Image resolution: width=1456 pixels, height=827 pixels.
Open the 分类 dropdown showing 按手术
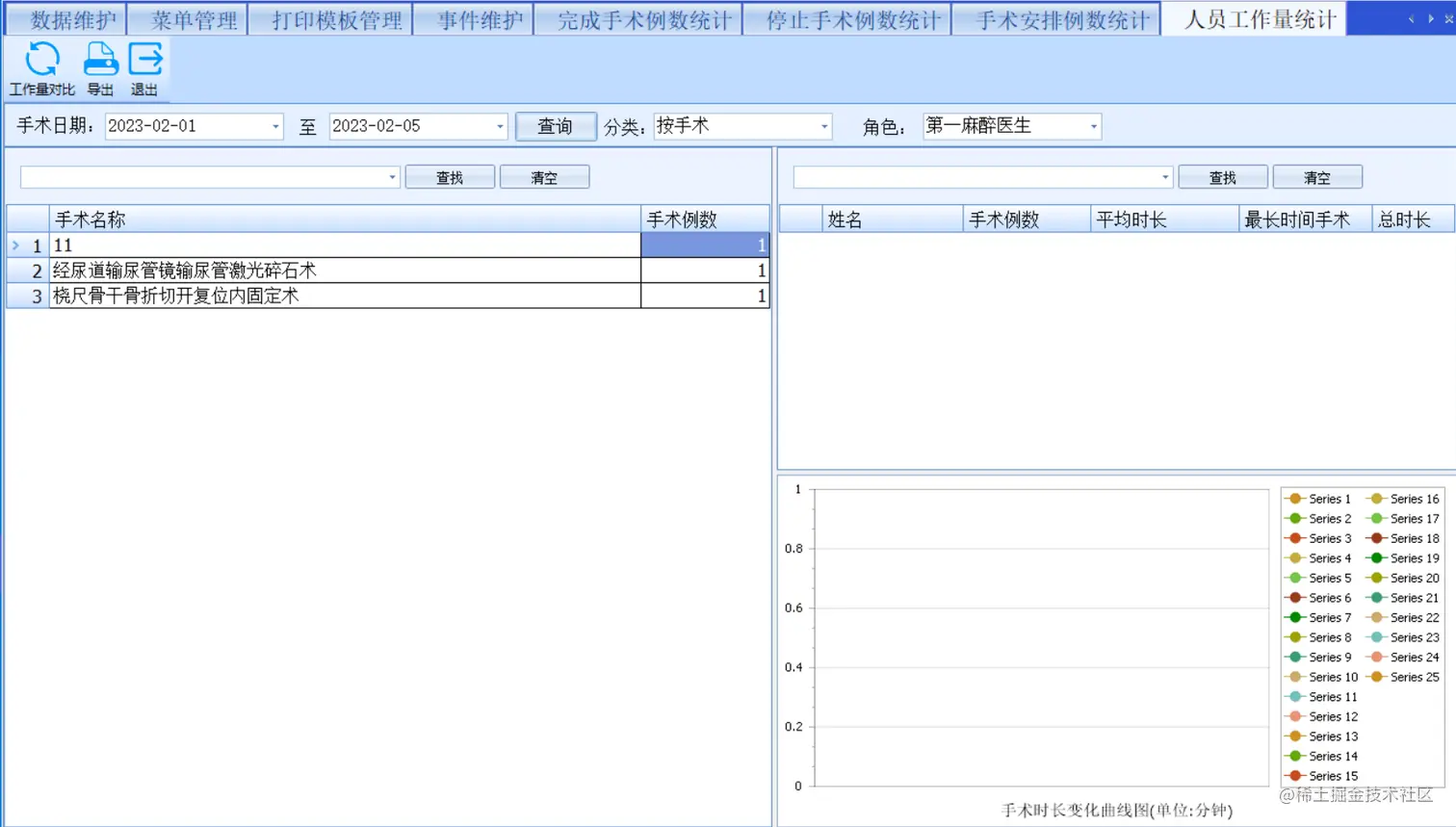tap(823, 126)
